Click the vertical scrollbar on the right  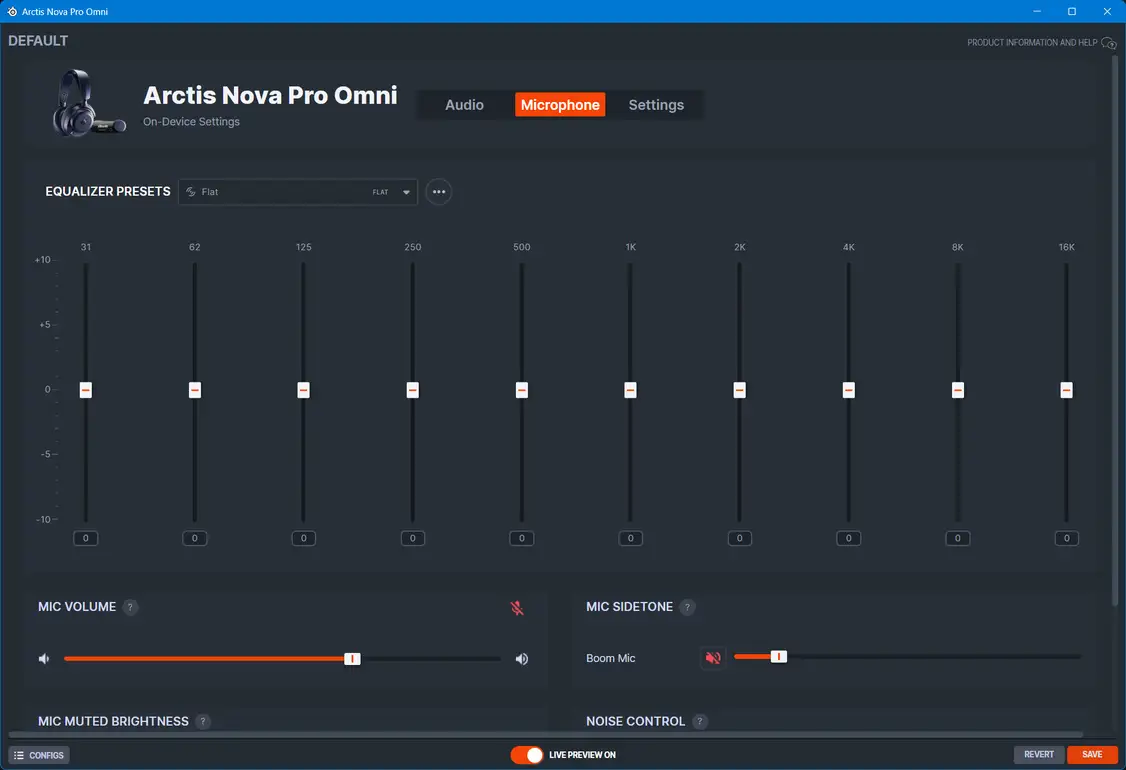click(1115, 329)
